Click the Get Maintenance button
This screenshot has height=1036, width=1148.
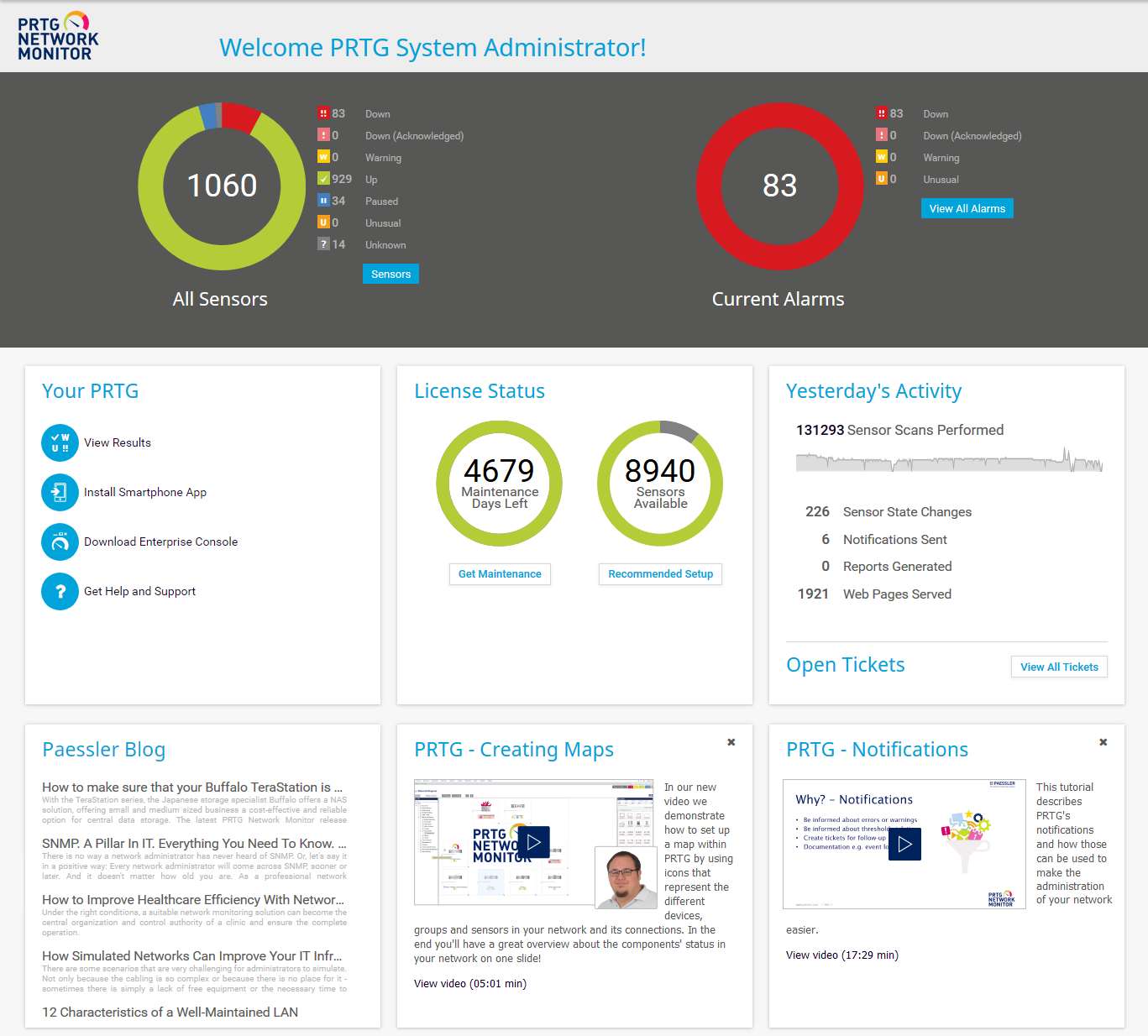click(500, 574)
